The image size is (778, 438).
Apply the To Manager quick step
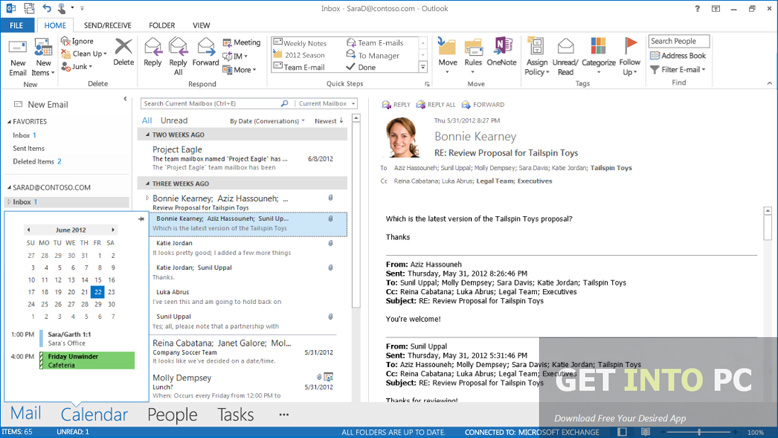[x=373, y=55]
